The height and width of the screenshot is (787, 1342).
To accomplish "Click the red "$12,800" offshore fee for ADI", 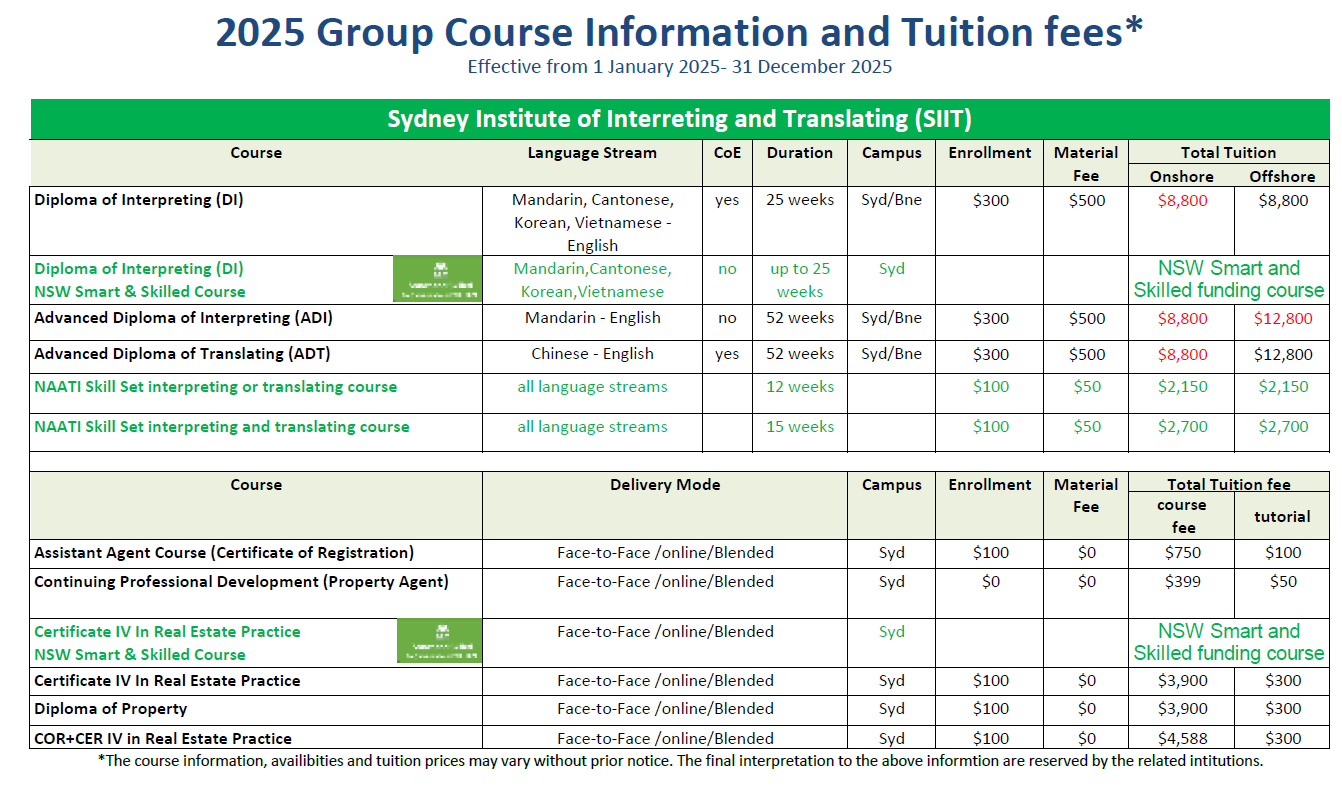I will (x=1282, y=319).
